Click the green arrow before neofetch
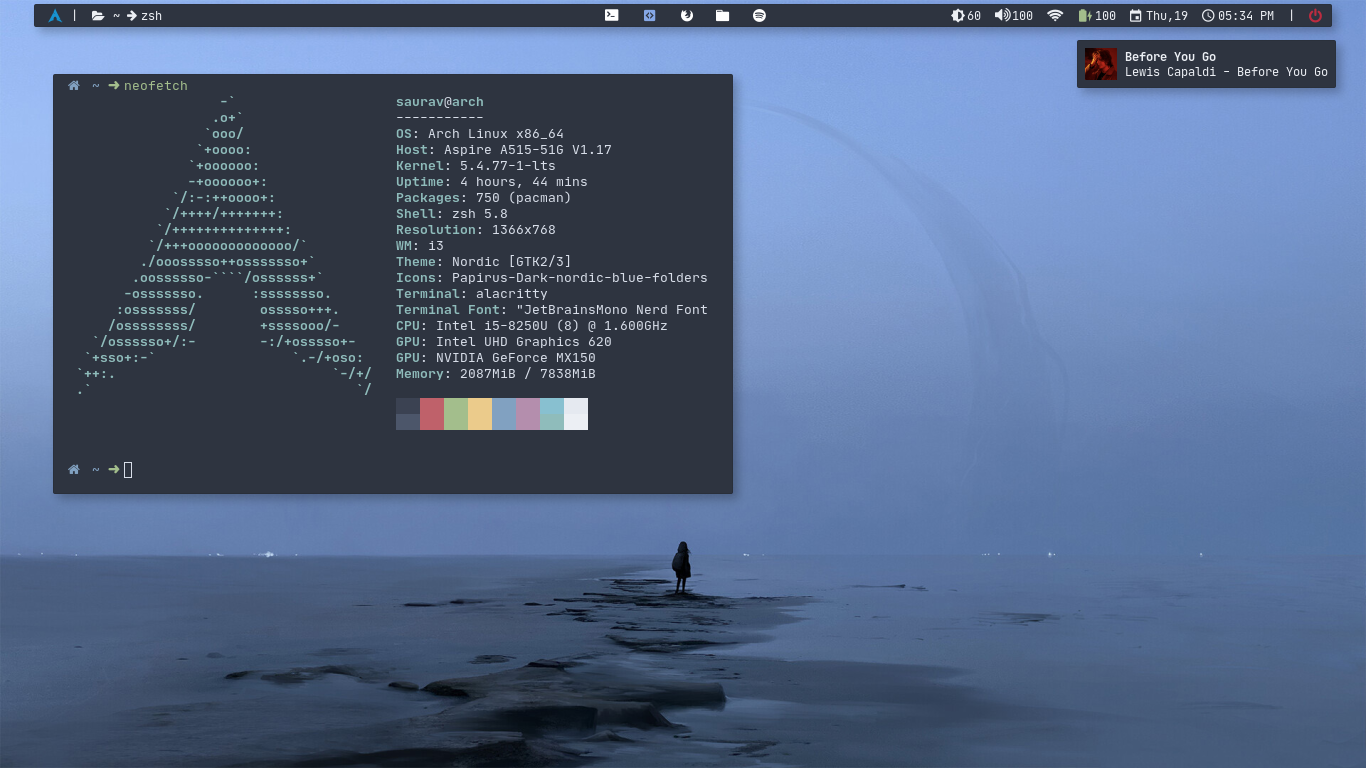The width and height of the screenshot is (1366, 768). point(114,86)
